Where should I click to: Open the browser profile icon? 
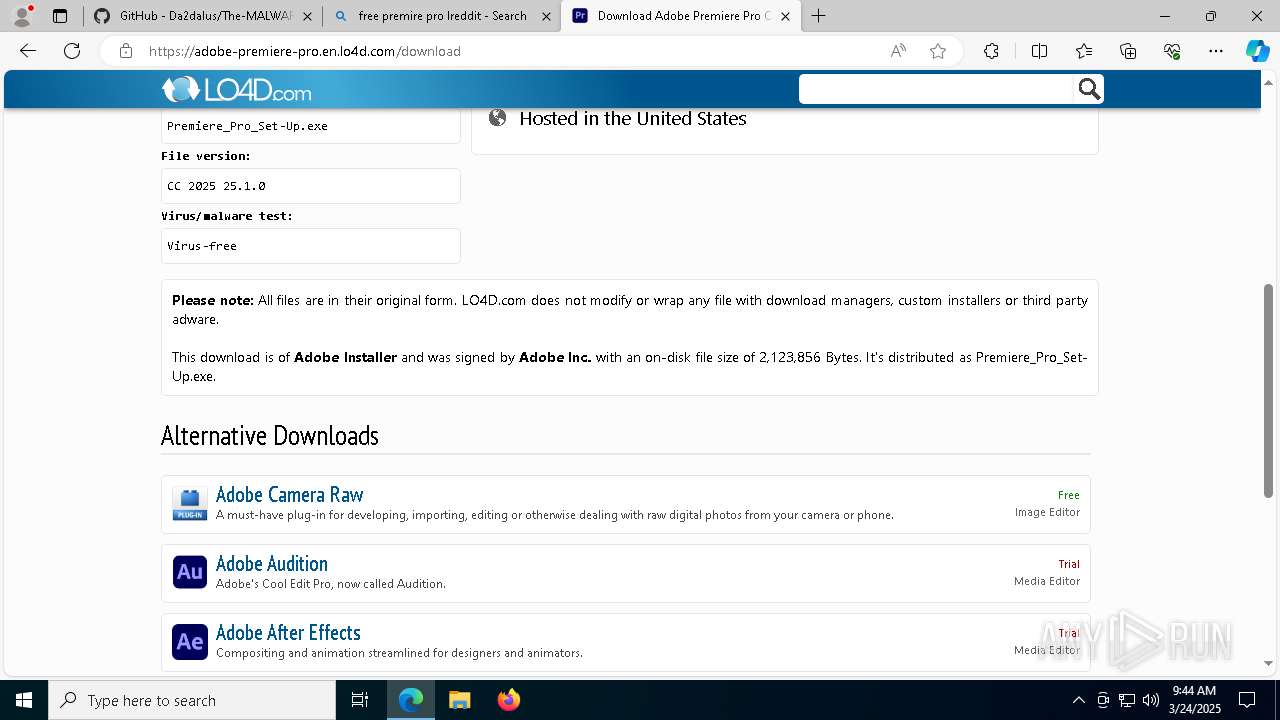[22, 16]
